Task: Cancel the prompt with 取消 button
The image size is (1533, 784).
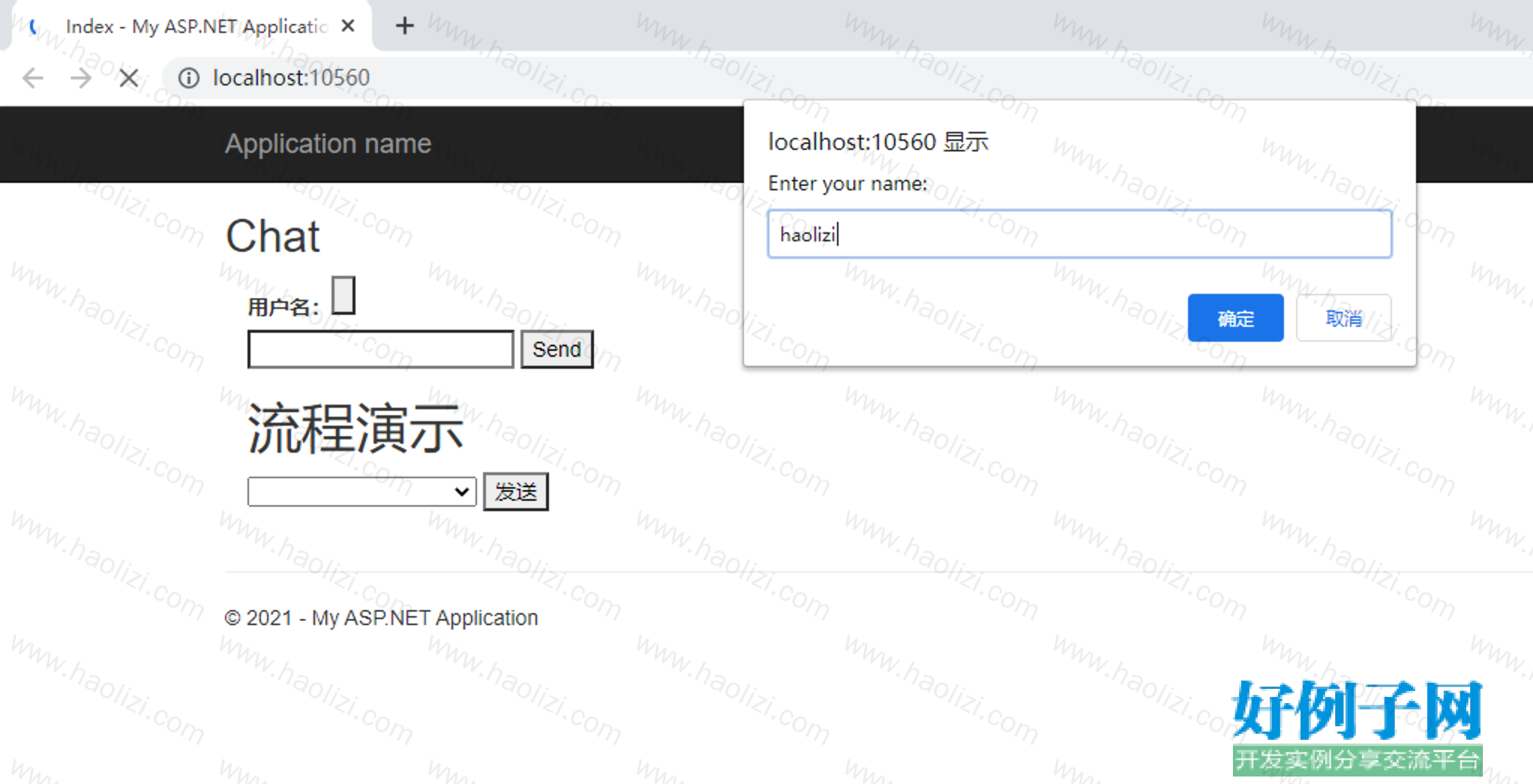Action: 1344,319
